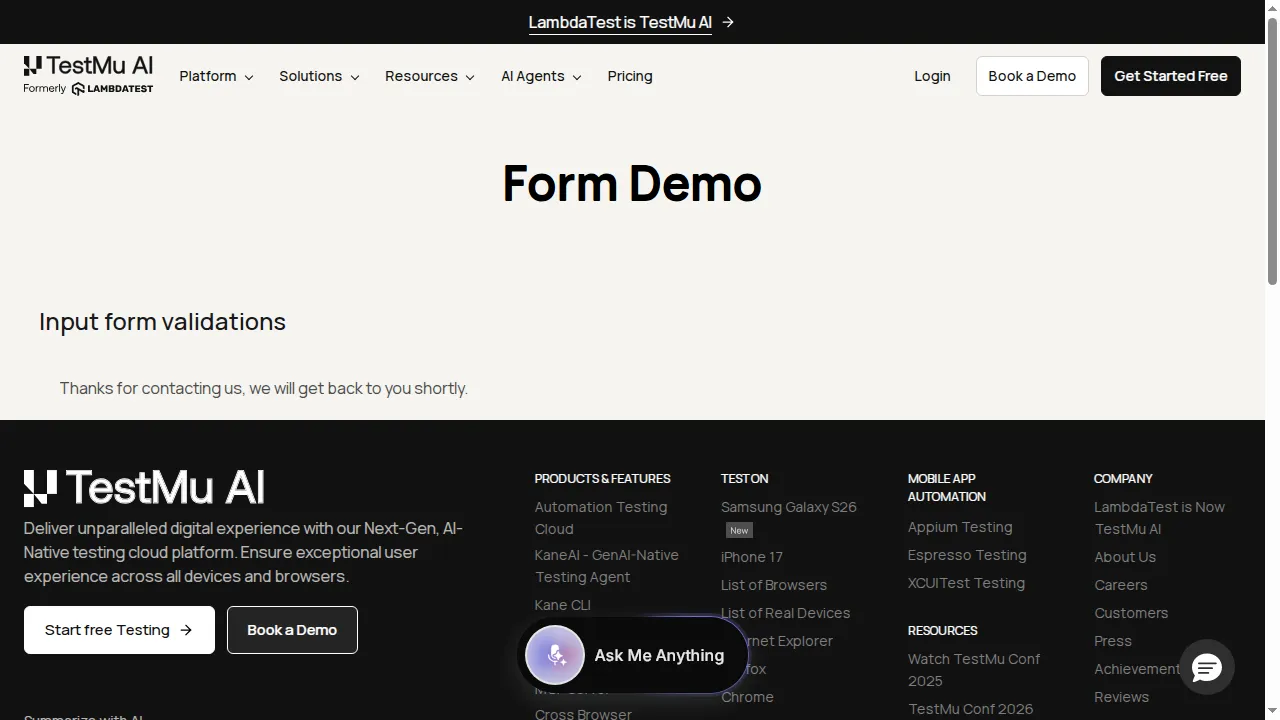The height and width of the screenshot is (720, 1280).
Task: Click the footer Book a Demo button
Action: (x=292, y=630)
